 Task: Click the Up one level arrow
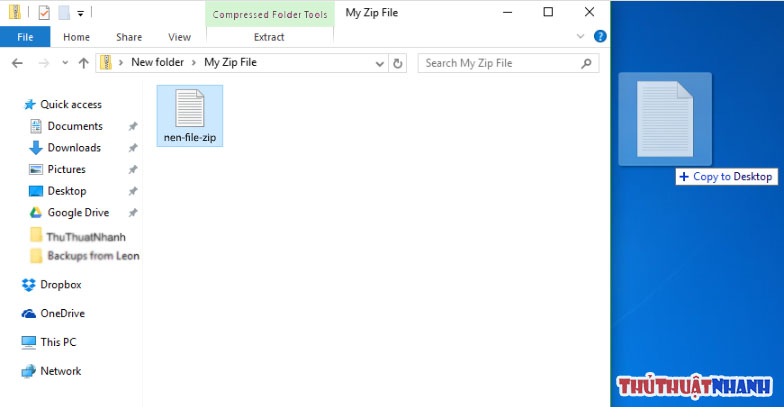click(84, 63)
